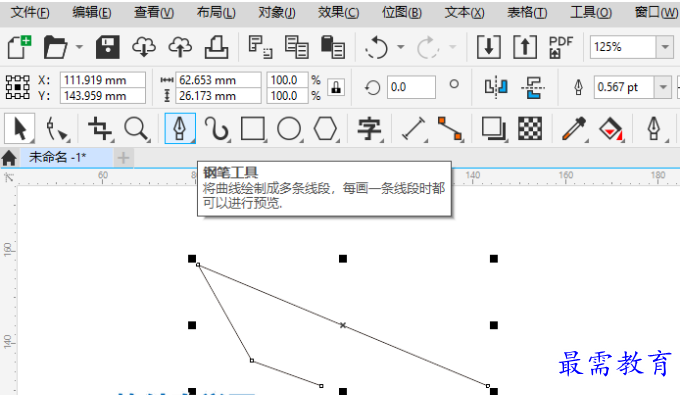
Task: Publish to PDF icon
Action: pos(561,47)
